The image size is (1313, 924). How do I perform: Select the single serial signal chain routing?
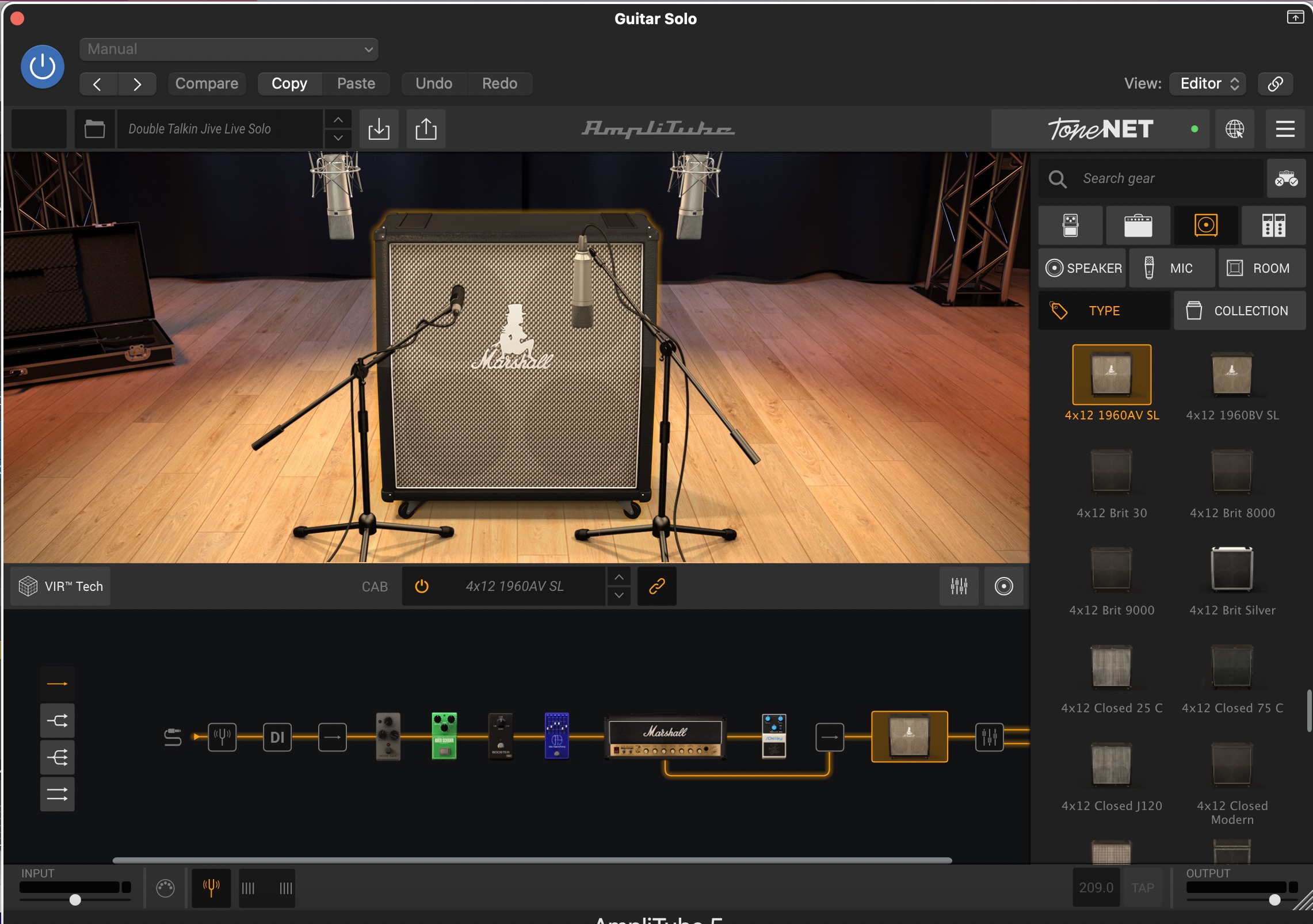tap(57, 684)
